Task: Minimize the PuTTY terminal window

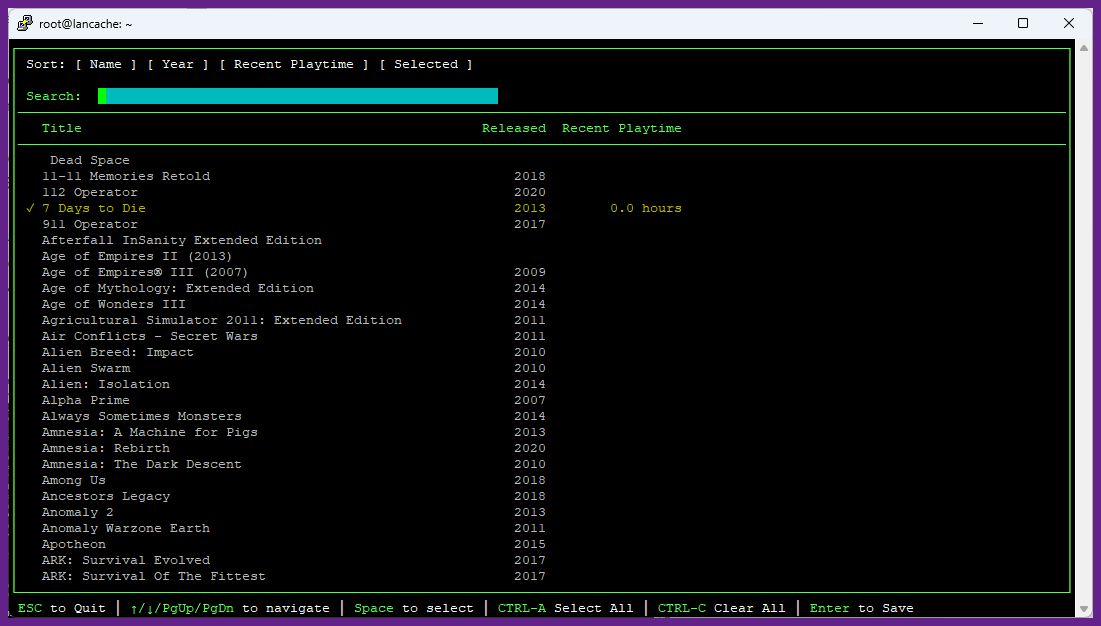Action: click(977, 23)
